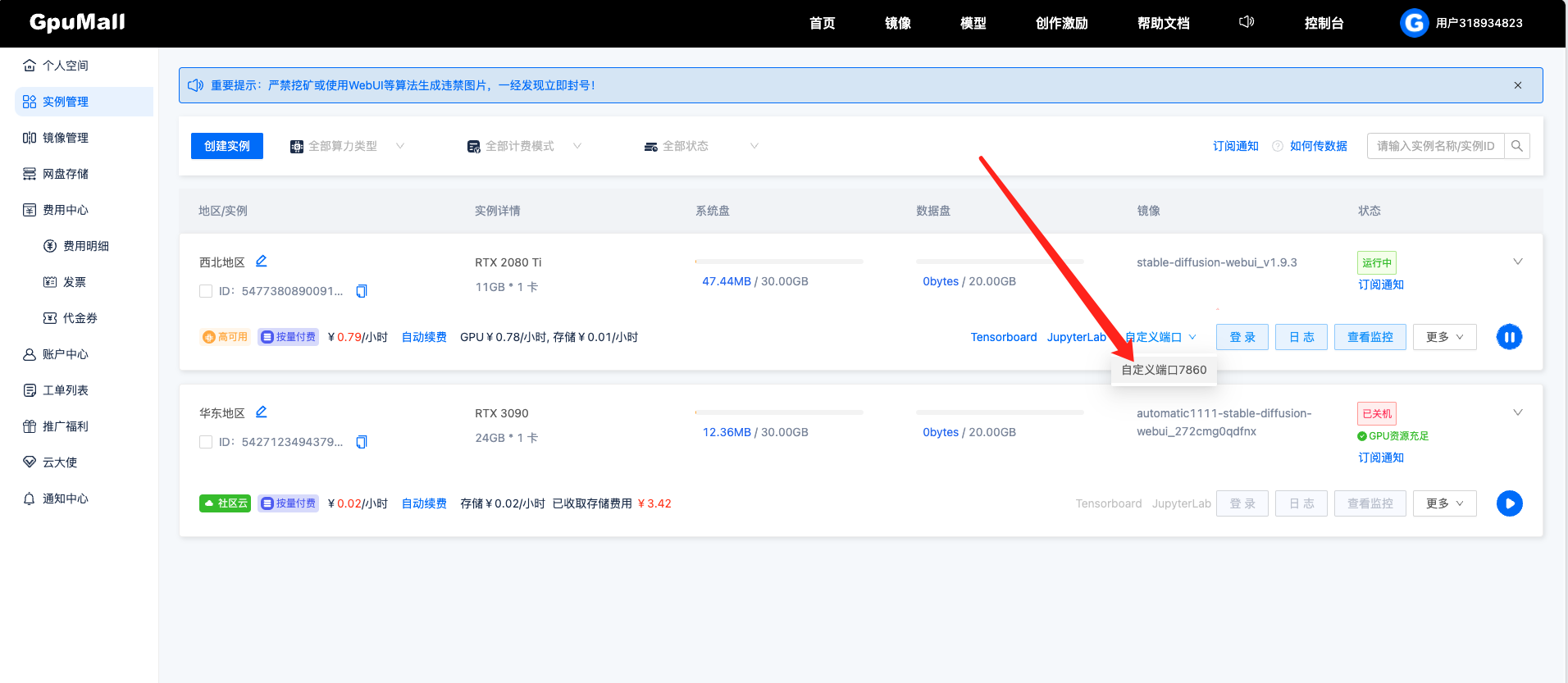
Task: Click 日志 button of running instance
Action: pos(1301,337)
